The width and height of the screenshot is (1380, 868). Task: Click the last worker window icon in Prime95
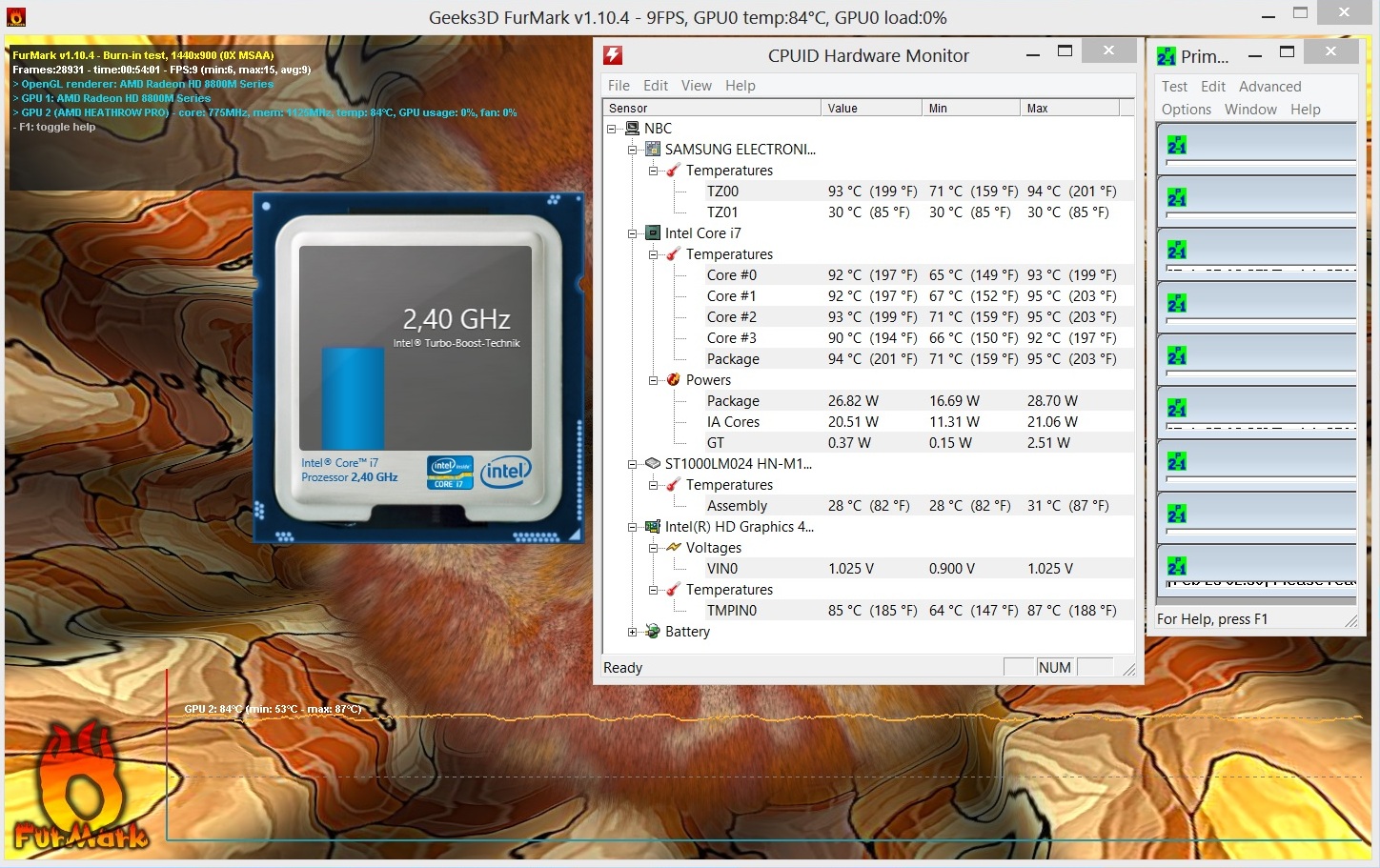click(x=1177, y=566)
